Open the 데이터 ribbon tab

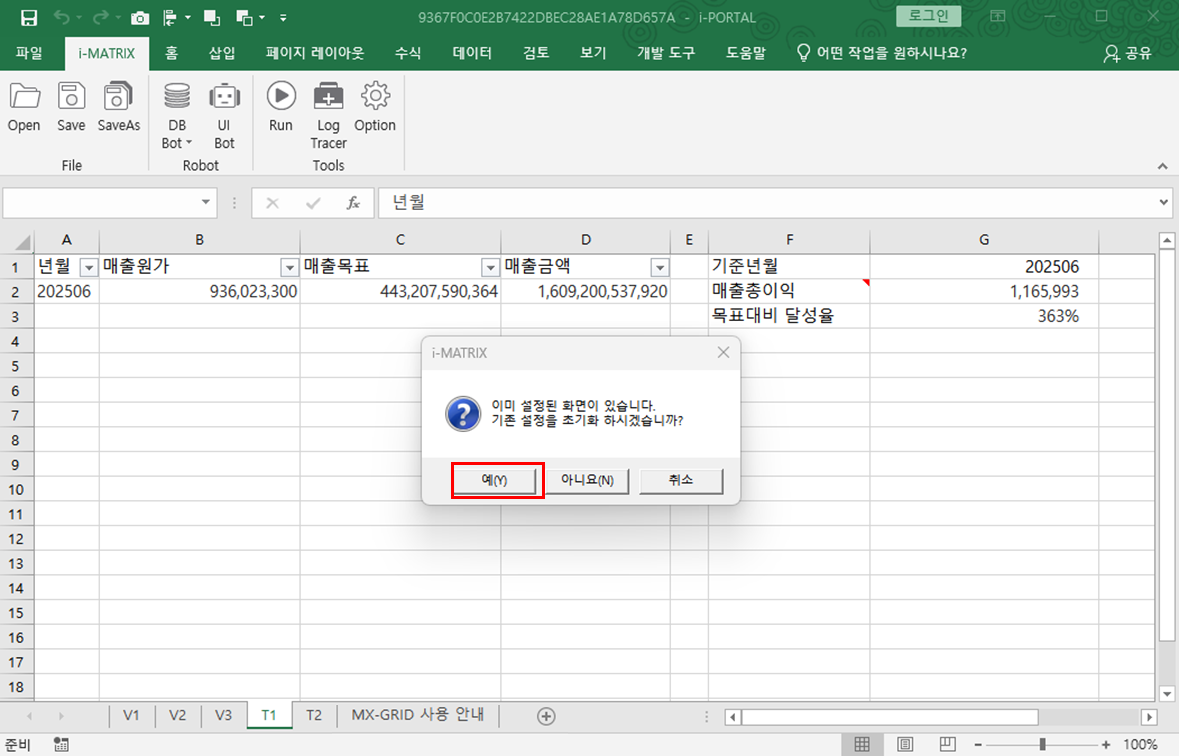pyautogui.click(x=472, y=53)
